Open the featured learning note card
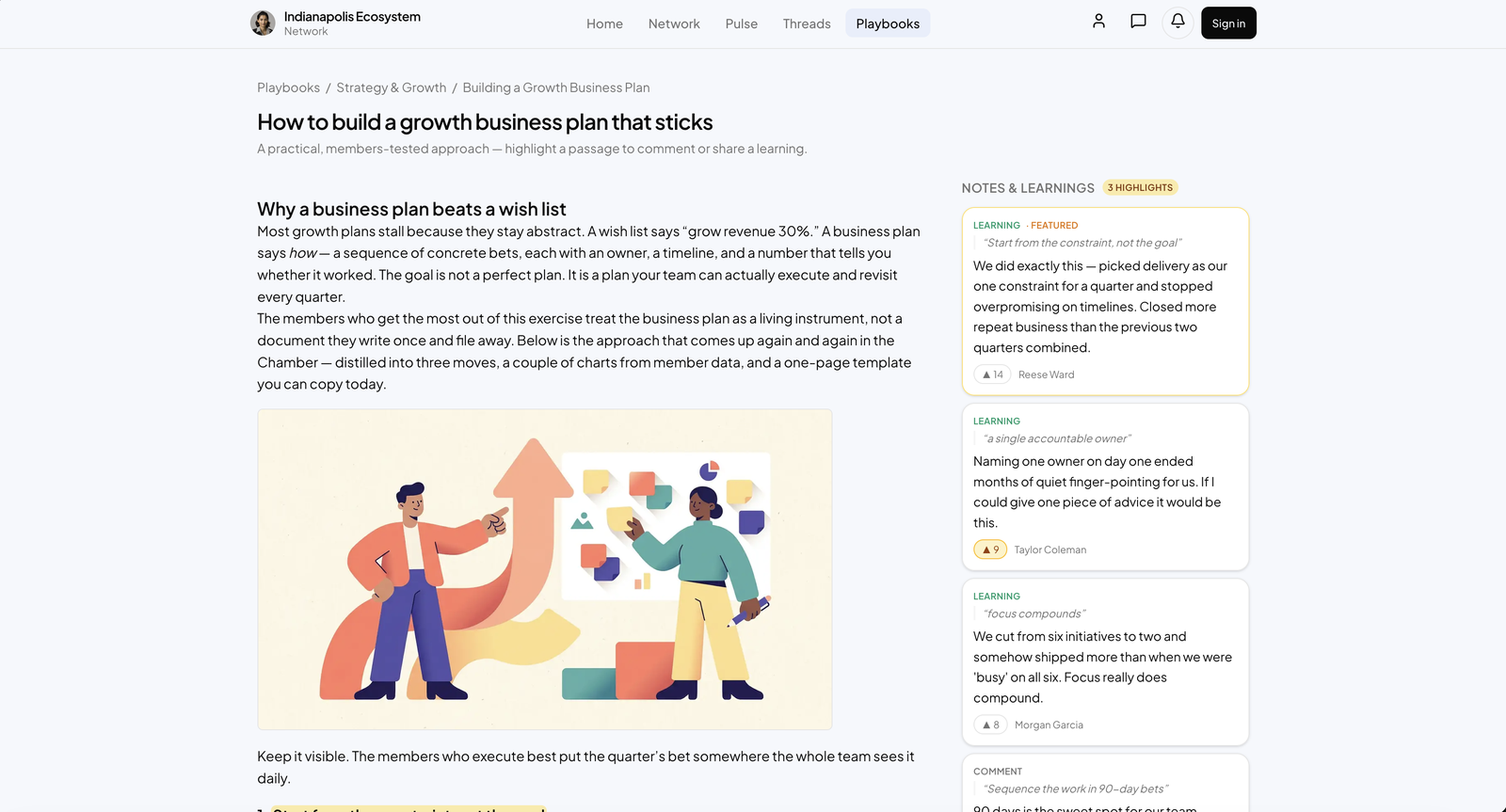 (1105, 301)
